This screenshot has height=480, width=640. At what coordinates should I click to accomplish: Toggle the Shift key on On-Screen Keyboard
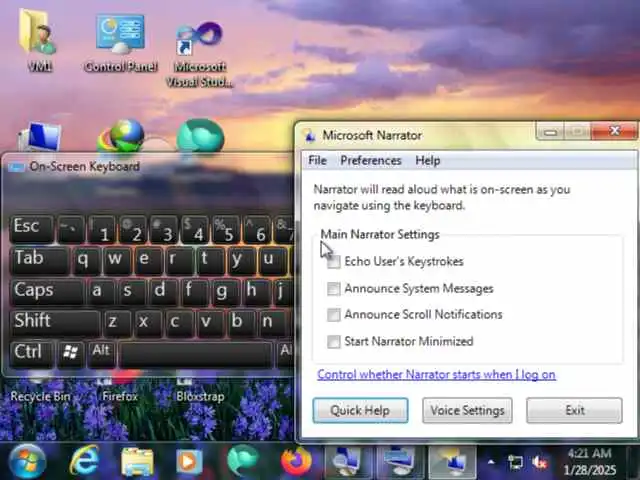[55, 322]
